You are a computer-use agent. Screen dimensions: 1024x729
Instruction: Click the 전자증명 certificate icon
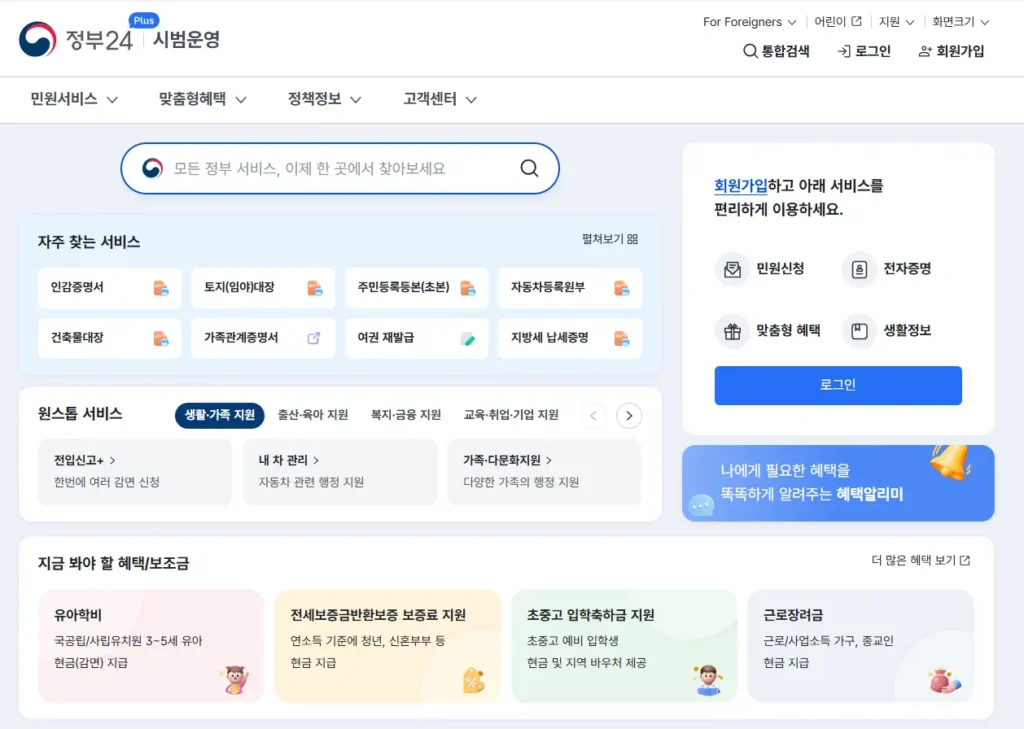pyautogui.click(x=858, y=268)
